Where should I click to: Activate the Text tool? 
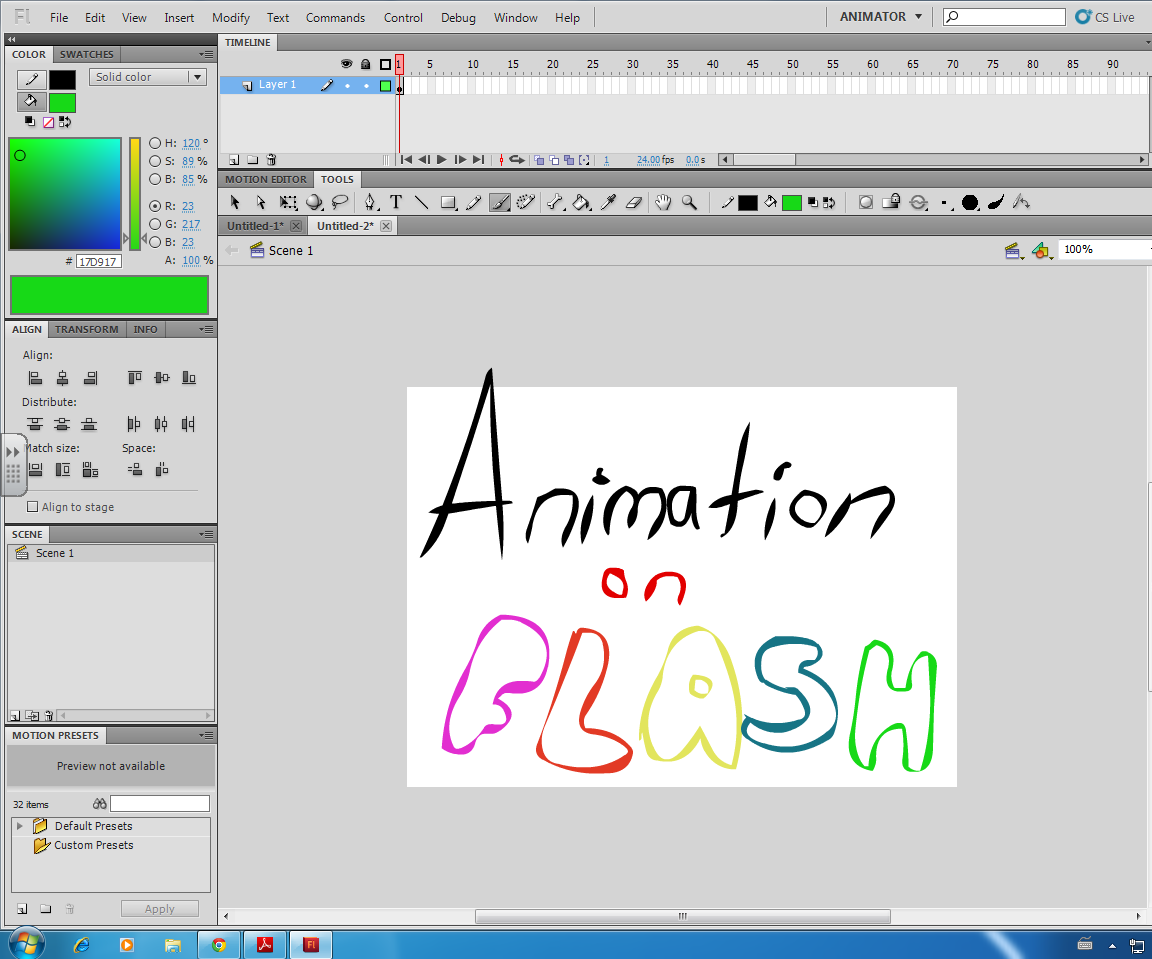click(396, 202)
